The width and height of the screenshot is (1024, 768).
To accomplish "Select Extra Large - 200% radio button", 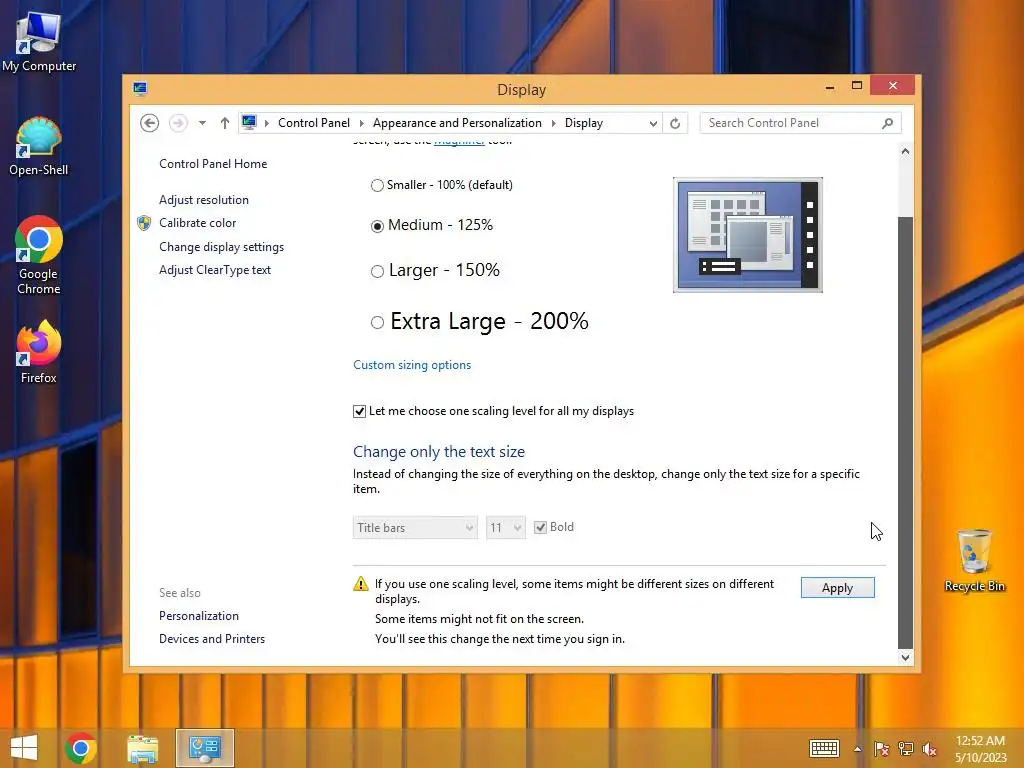I will point(377,322).
